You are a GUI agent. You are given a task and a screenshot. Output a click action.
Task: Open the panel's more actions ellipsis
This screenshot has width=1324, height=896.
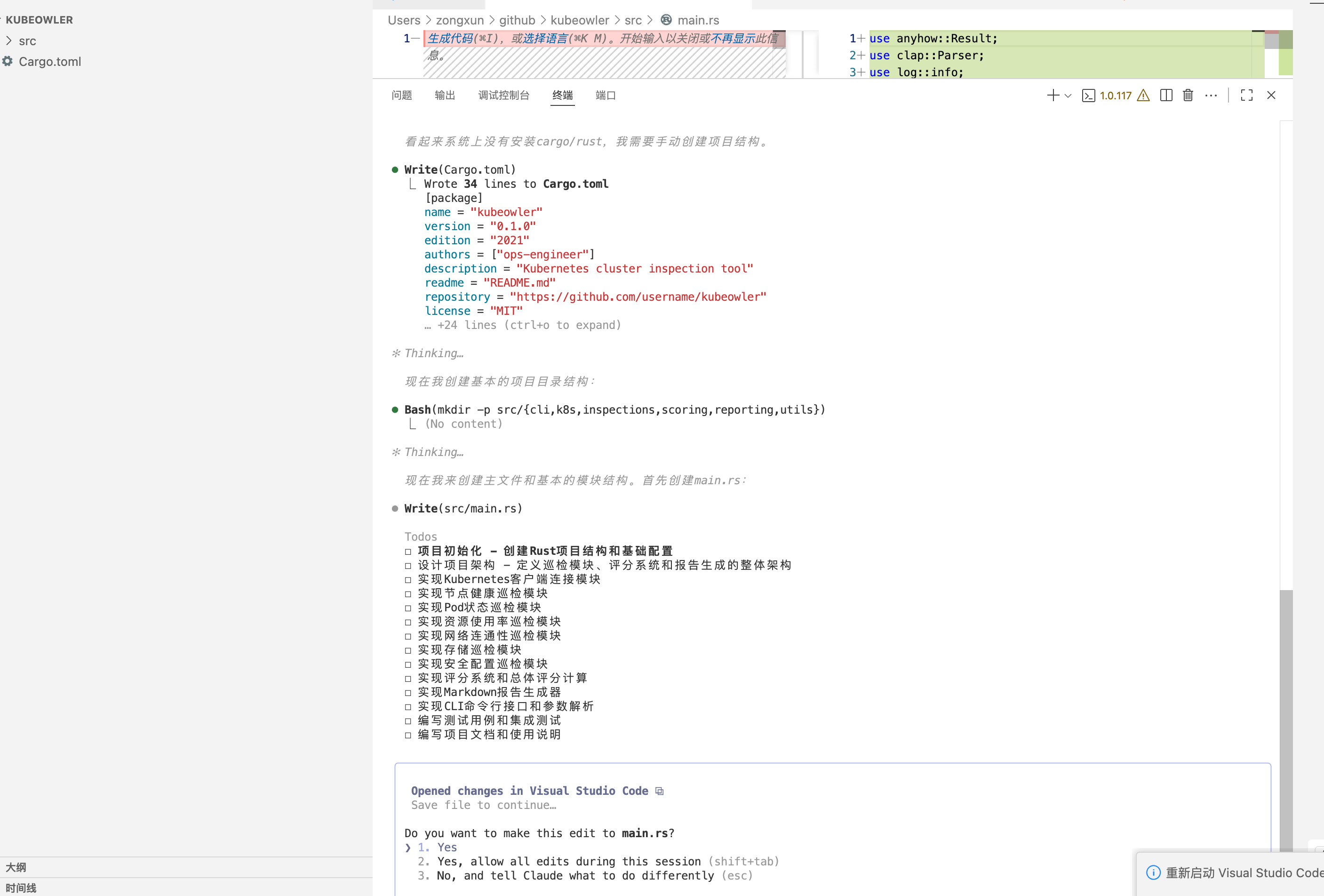click(1211, 95)
